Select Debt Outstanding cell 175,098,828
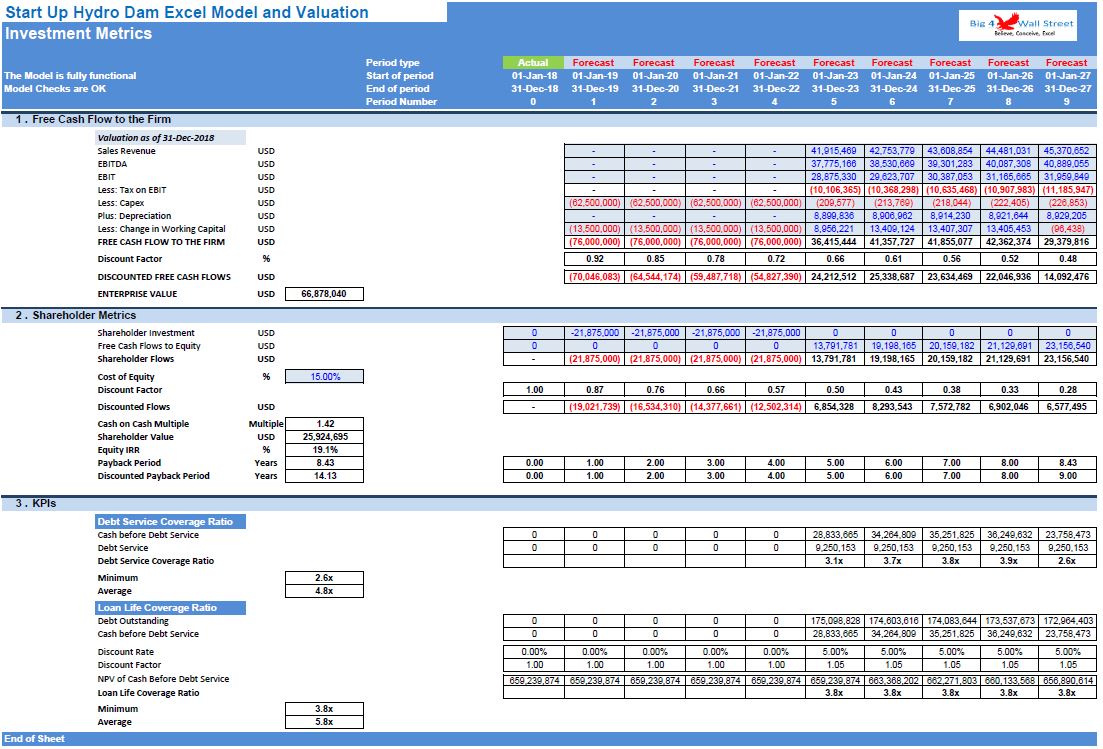 click(x=835, y=621)
